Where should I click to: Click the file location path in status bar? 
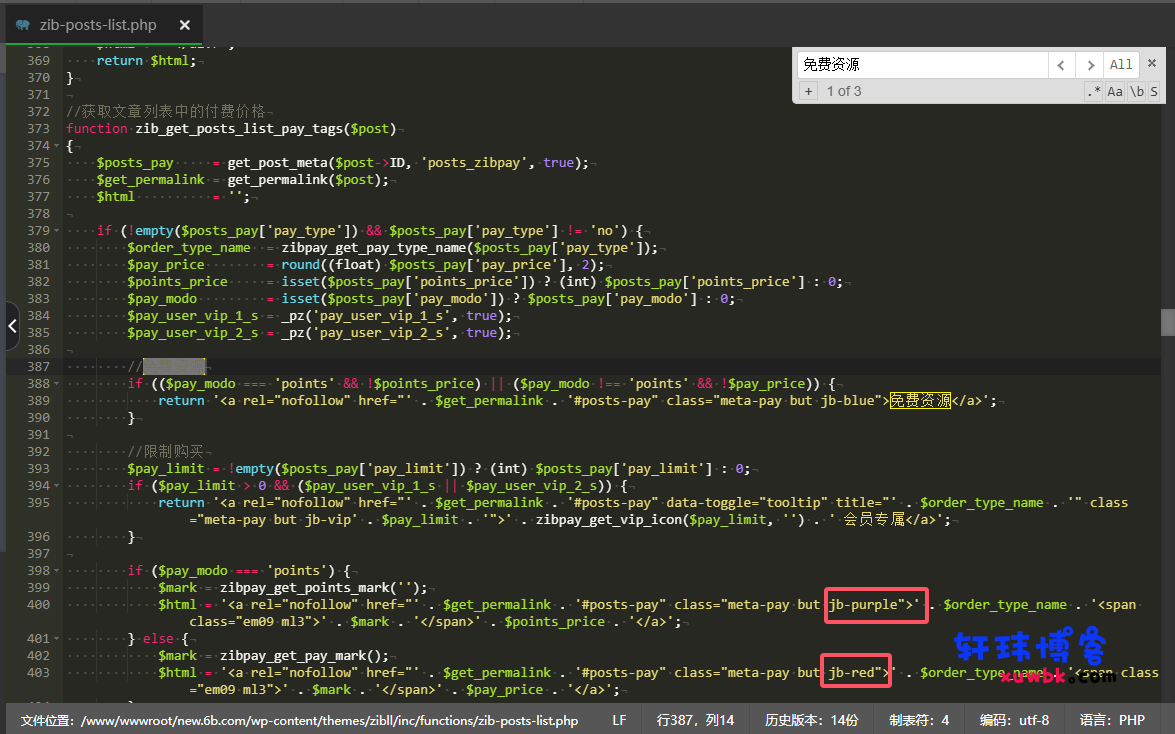(x=300, y=721)
